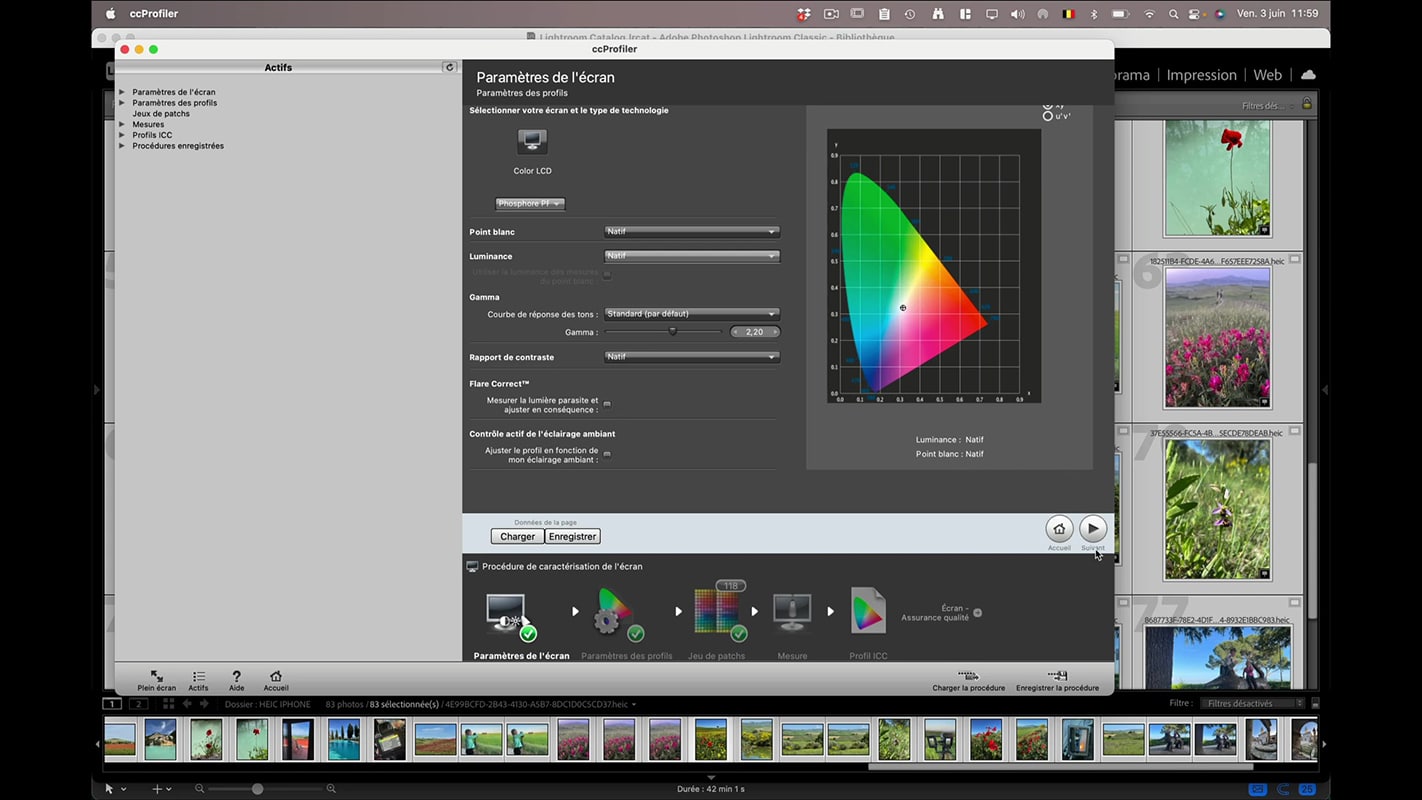Click the Lightroom cloud sync icon
The height and width of the screenshot is (800, 1422).
(1308, 75)
